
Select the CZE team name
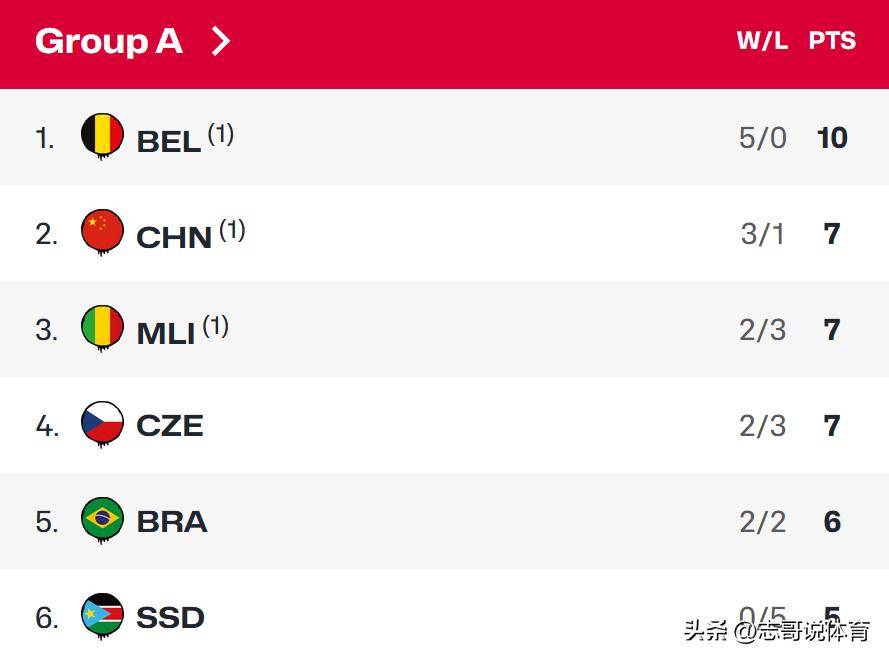point(170,426)
